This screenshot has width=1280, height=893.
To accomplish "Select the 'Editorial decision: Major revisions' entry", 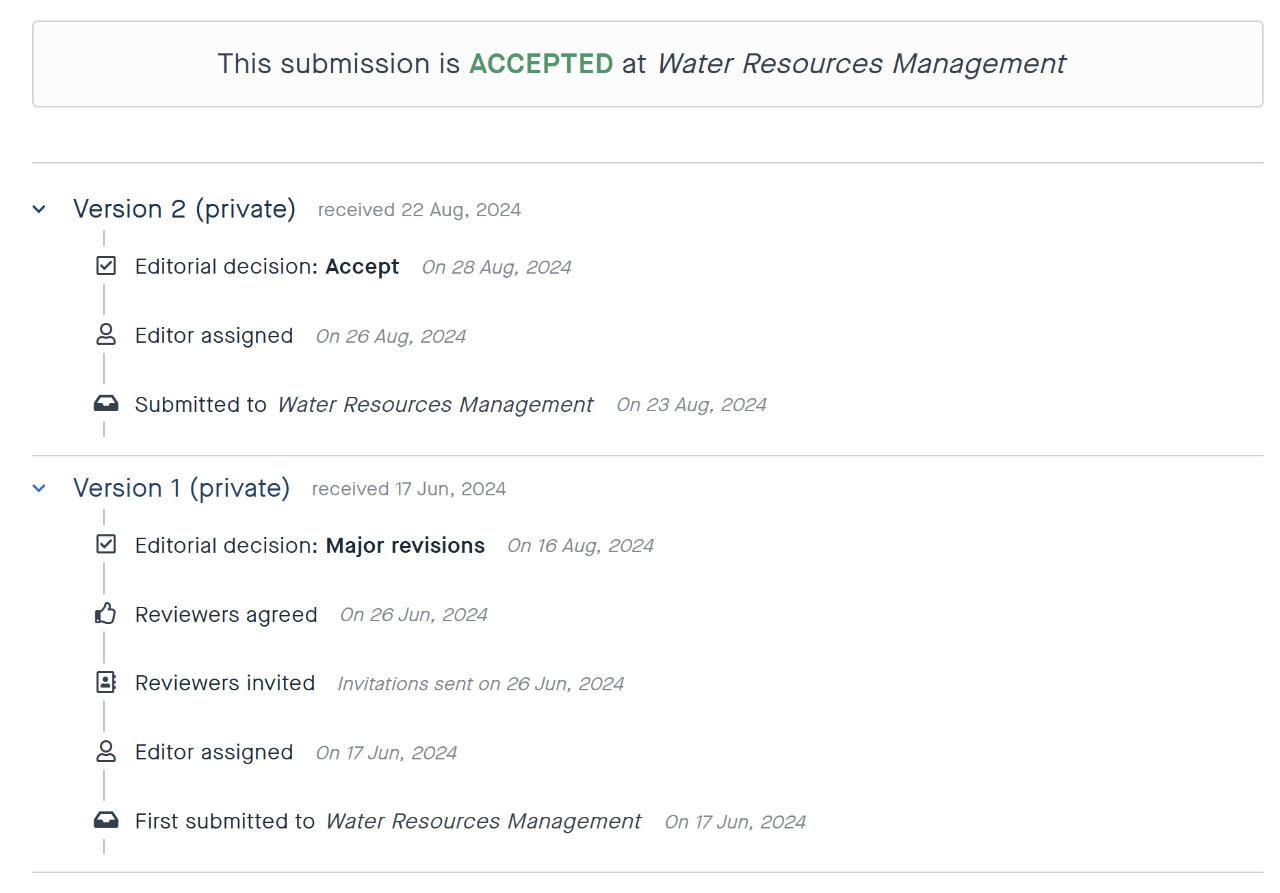I will click(310, 546).
